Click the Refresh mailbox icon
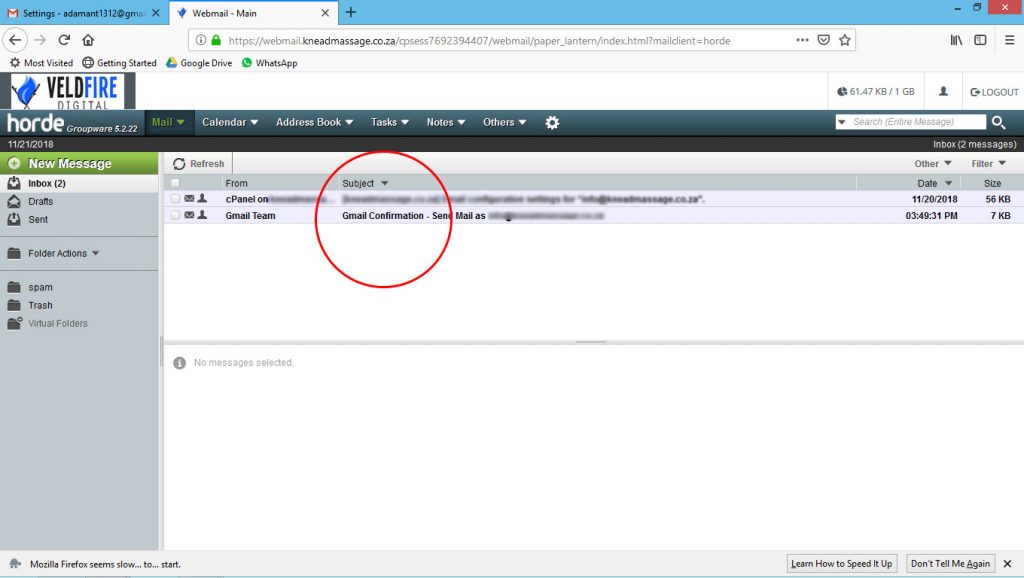 179,164
